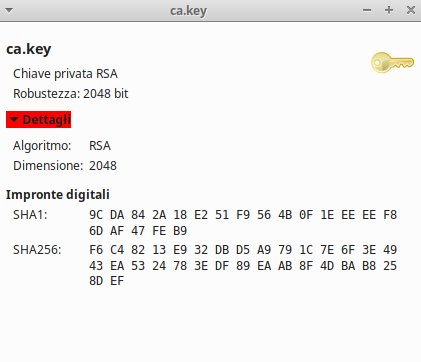
Task: Click the Dimensione value 2048
Action: coord(103,166)
